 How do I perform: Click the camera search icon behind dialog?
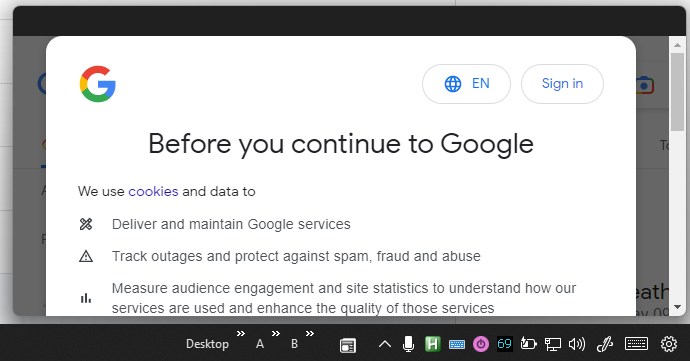click(646, 85)
